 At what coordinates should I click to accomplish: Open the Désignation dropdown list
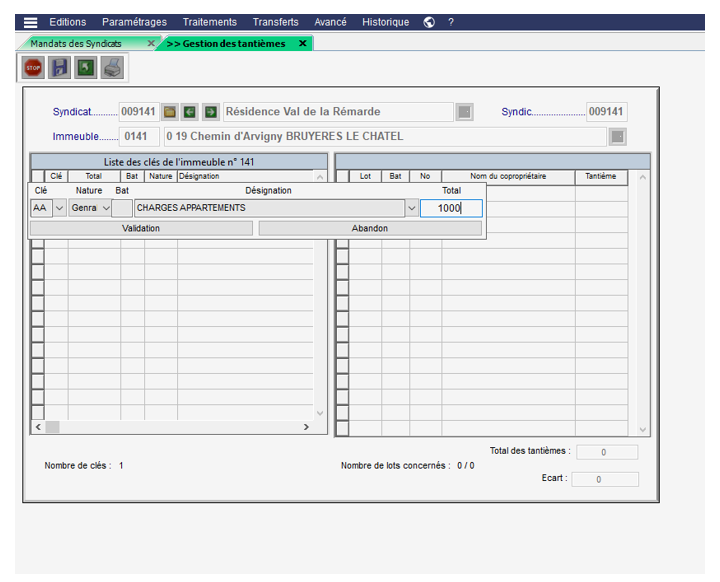coord(411,208)
